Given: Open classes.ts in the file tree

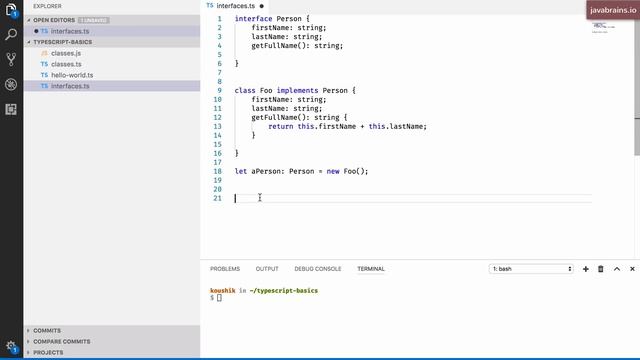Looking at the screenshot, I should coord(66,64).
